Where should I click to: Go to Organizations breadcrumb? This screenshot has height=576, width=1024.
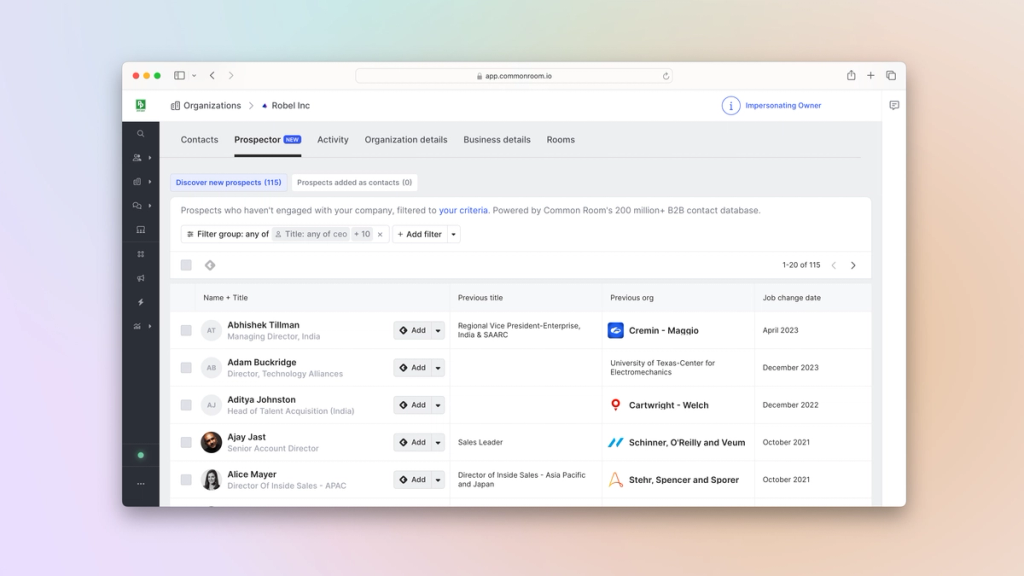[x=206, y=105]
